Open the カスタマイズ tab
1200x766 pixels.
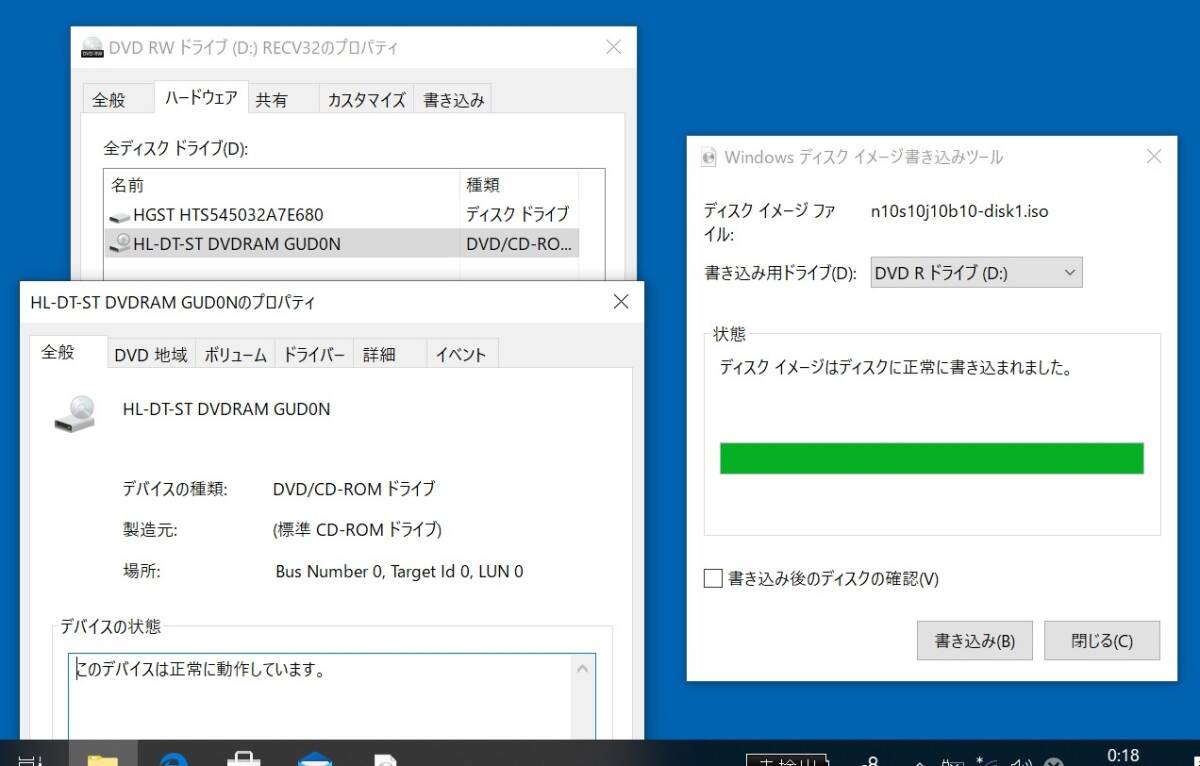[367, 99]
